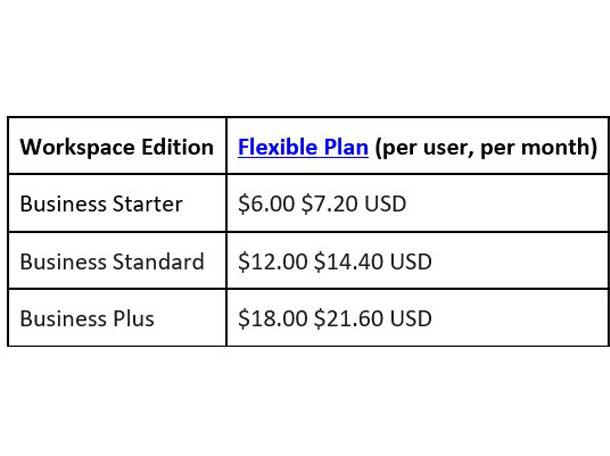Click the word "Plan" in the link
The width and height of the screenshot is (610, 456).
tap(346, 148)
